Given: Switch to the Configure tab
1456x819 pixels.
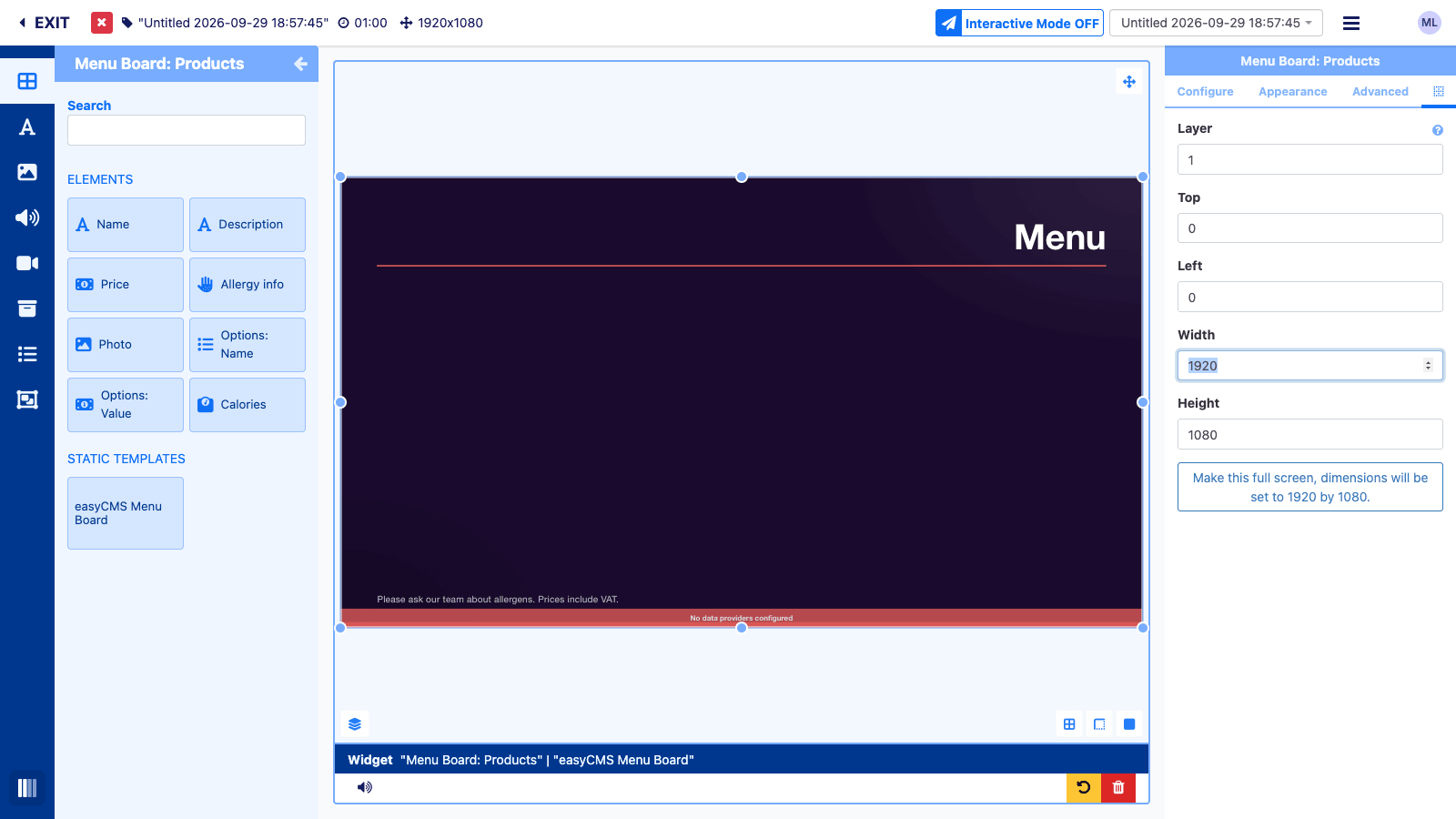Looking at the screenshot, I should tap(1205, 92).
